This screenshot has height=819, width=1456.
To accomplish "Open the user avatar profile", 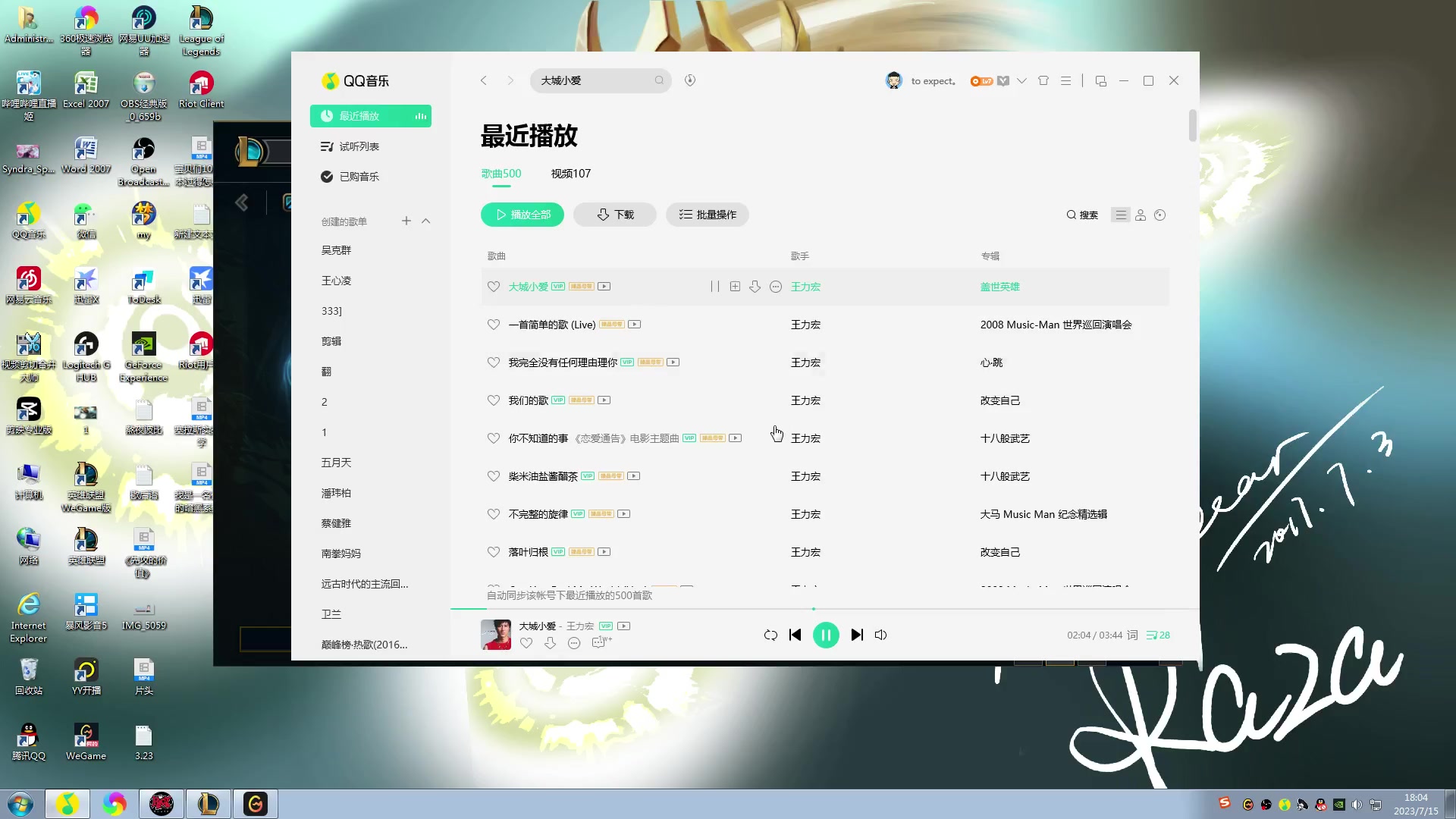I will click(894, 80).
